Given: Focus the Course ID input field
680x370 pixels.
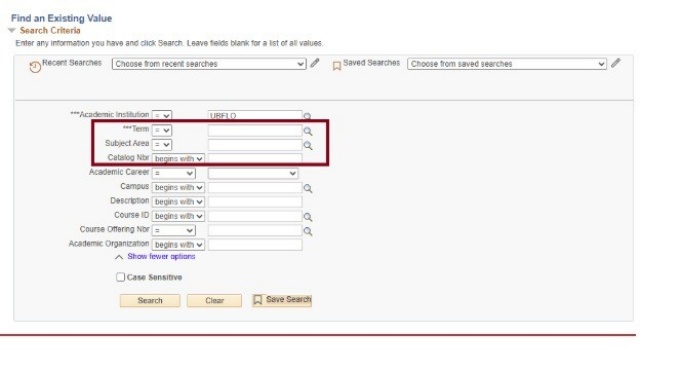Looking at the screenshot, I should point(255,216).
